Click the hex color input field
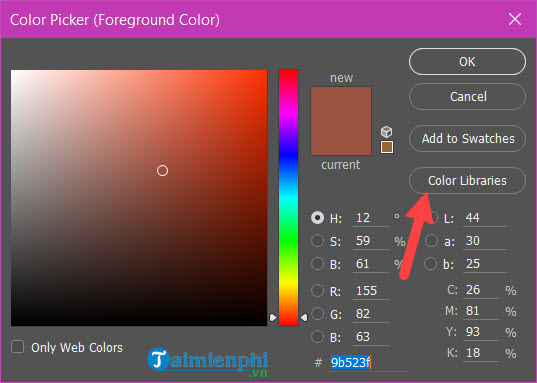 point(368,362)
